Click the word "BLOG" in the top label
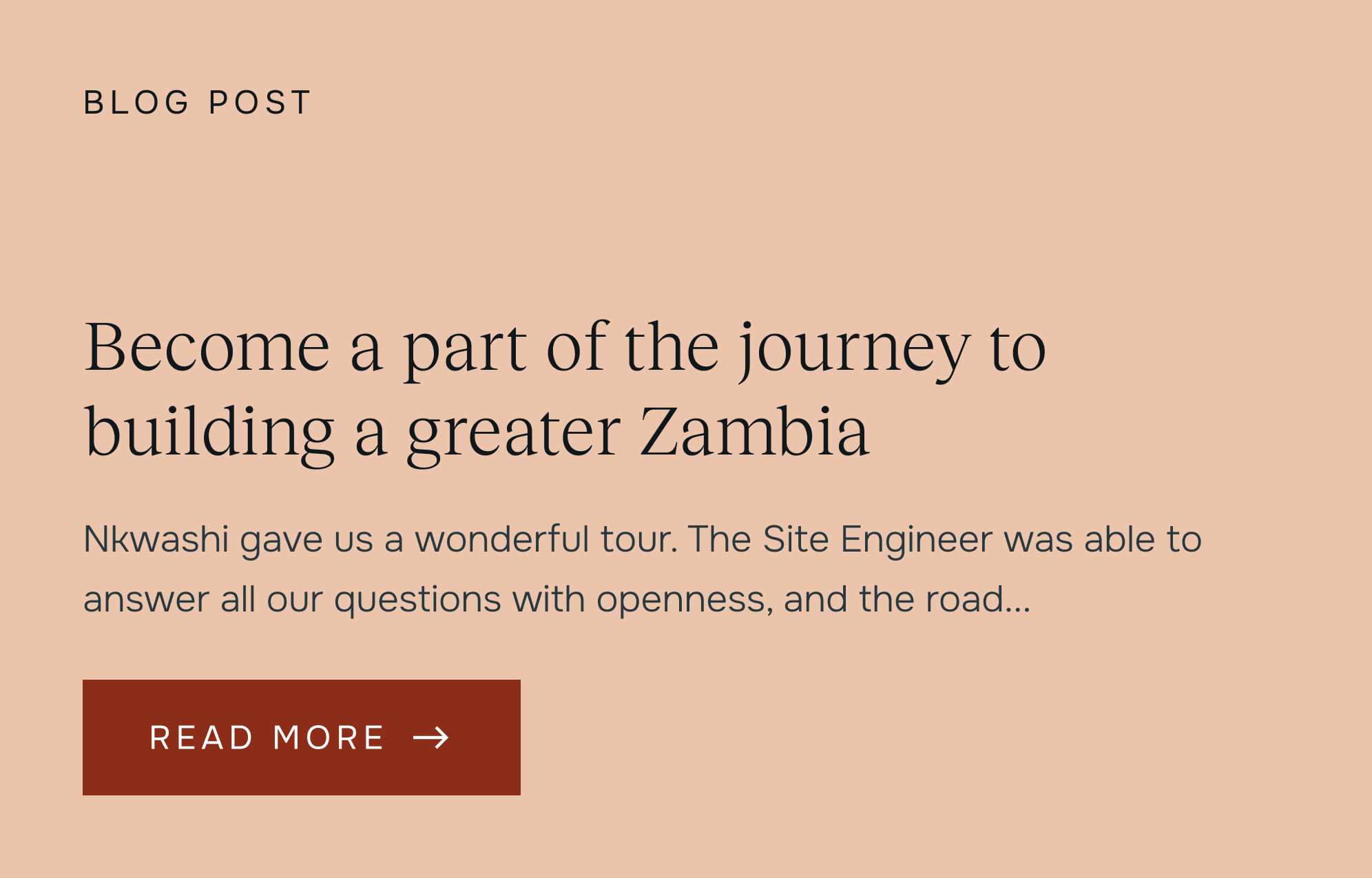The height and width of the screenshot is (878, 1372). (x=136, y=103)
